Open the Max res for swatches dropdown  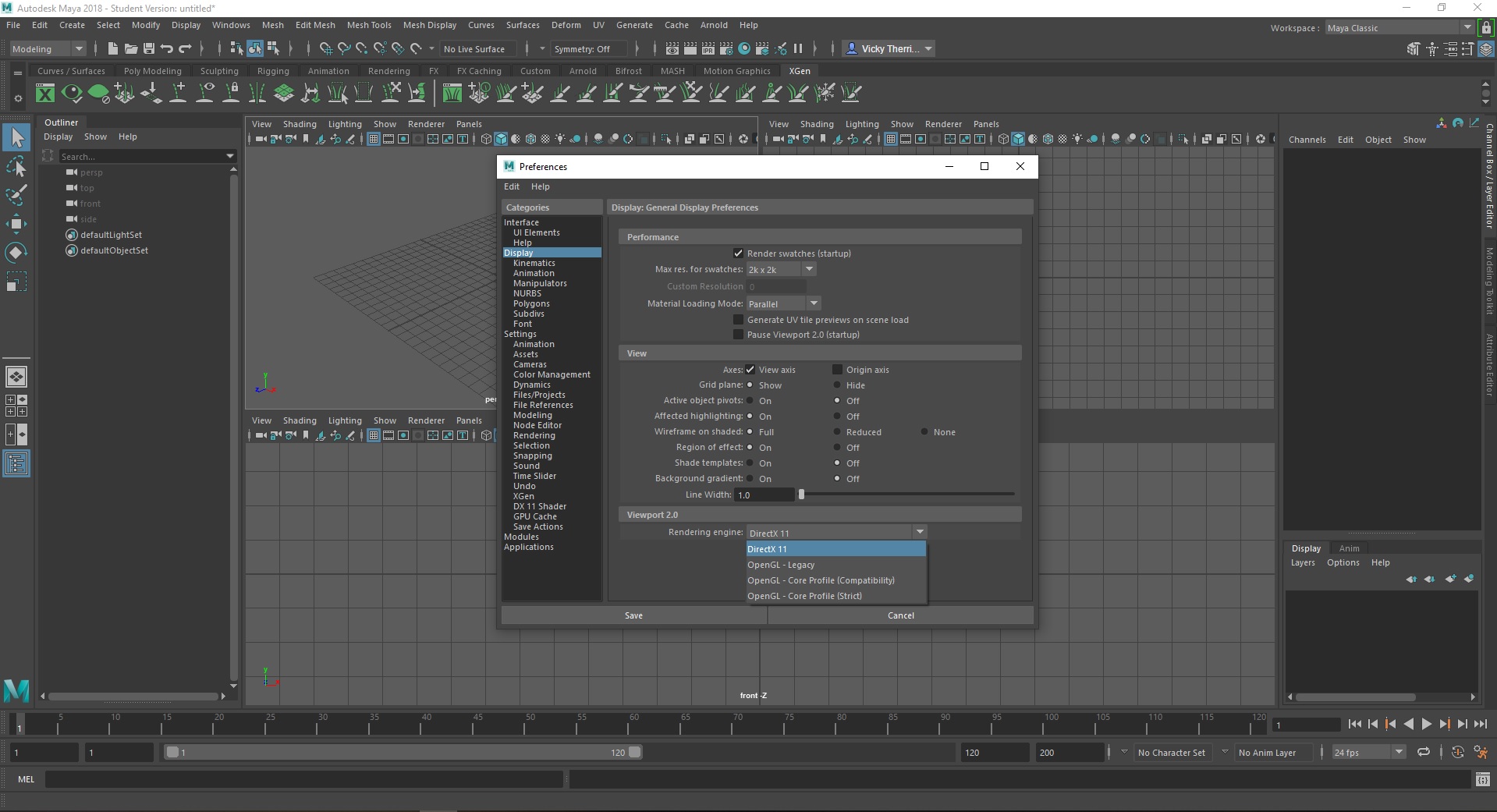pyautogui.click(x=809, y=269)
